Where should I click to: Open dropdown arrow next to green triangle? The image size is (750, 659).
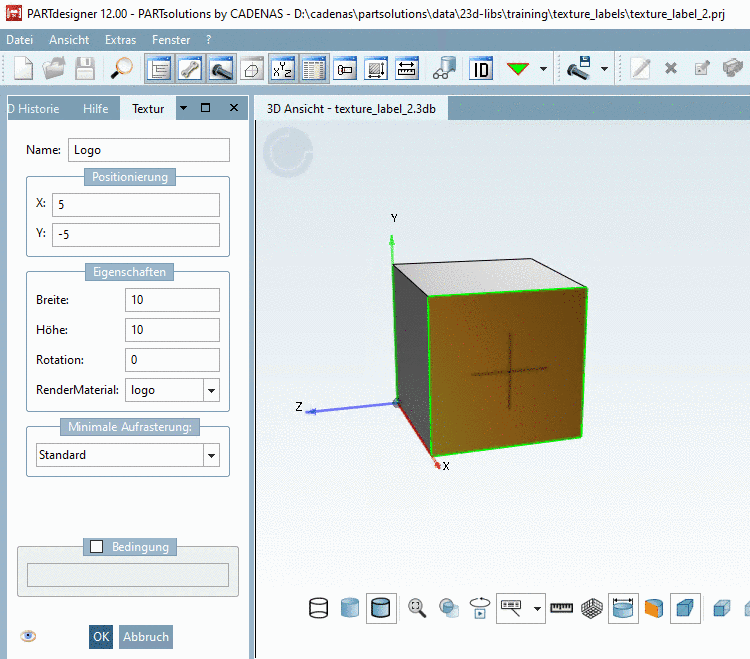(x=544, y=69)
